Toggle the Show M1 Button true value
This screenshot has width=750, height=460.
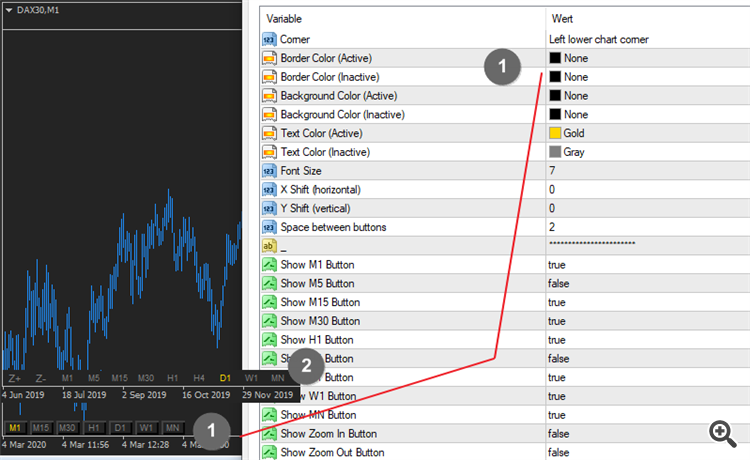557,265
